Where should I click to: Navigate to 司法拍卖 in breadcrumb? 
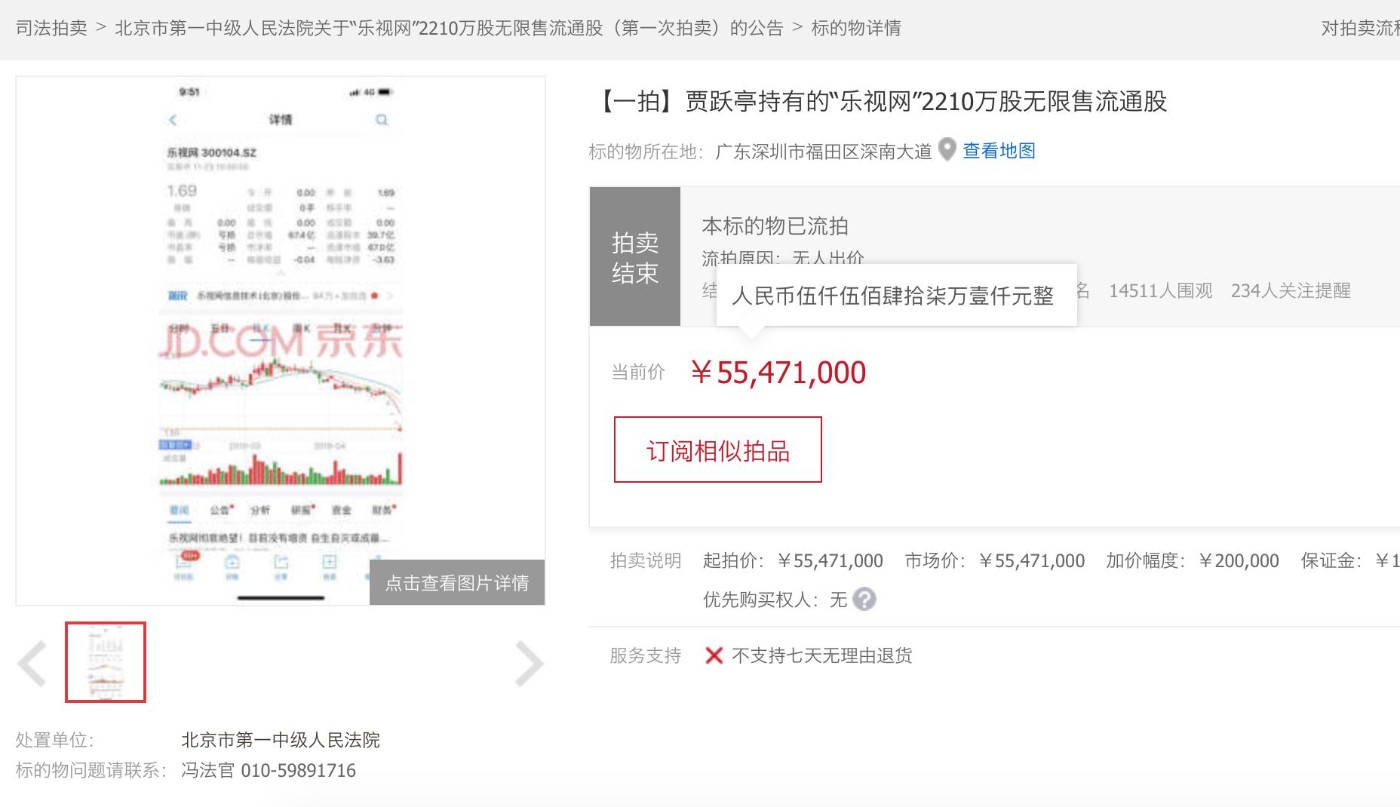click(x=51, y=28)
